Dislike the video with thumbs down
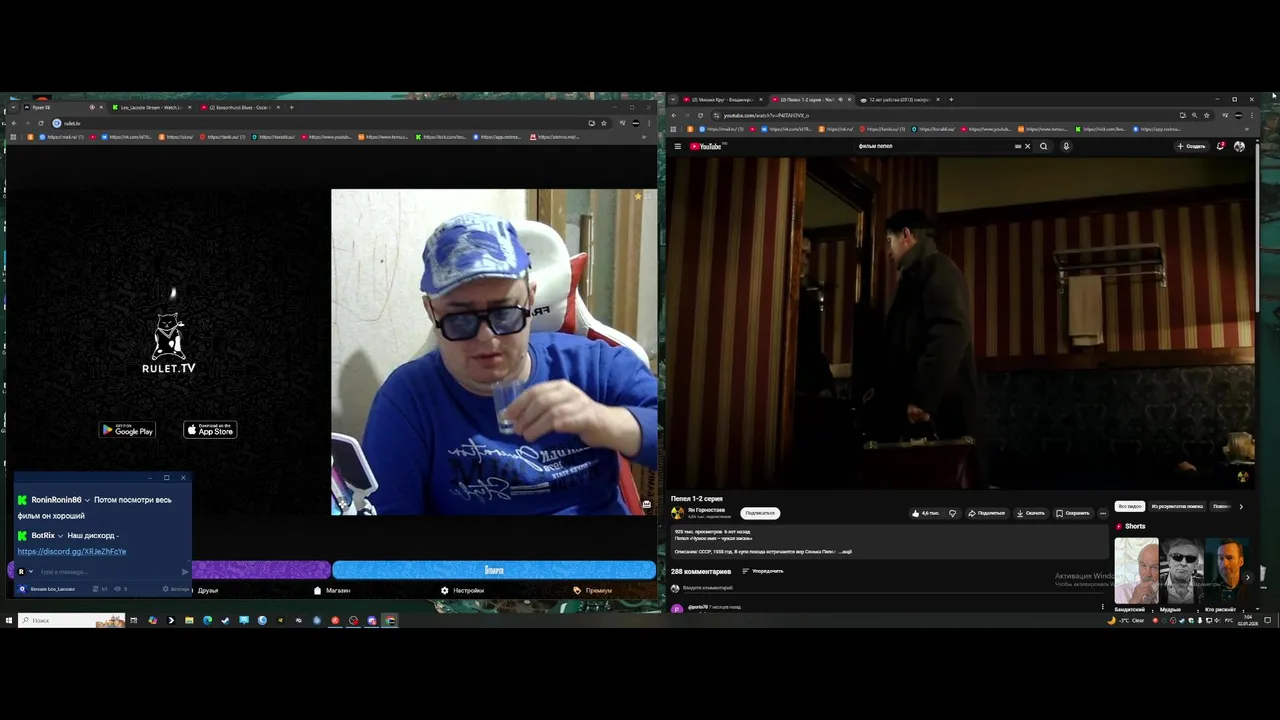Screen dimensions: 1280x720 [952, 513]
